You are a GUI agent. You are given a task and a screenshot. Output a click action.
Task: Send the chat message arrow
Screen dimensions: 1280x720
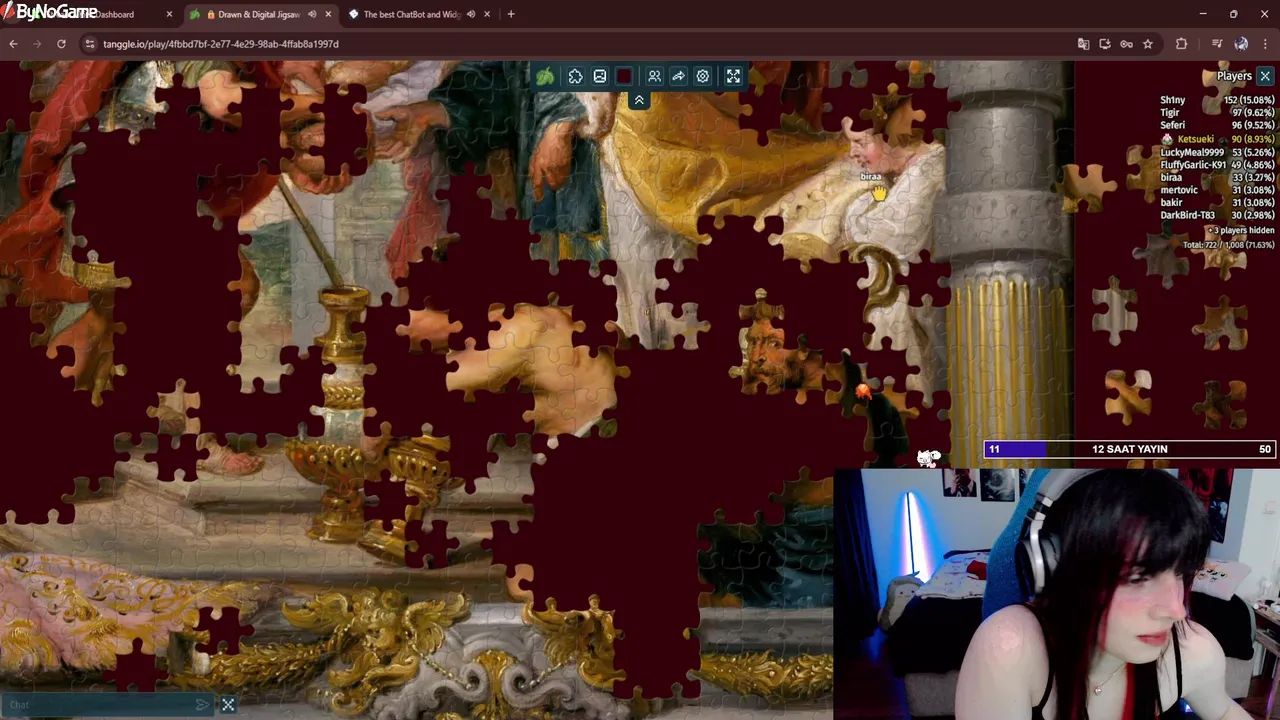(x=203, y=705)
